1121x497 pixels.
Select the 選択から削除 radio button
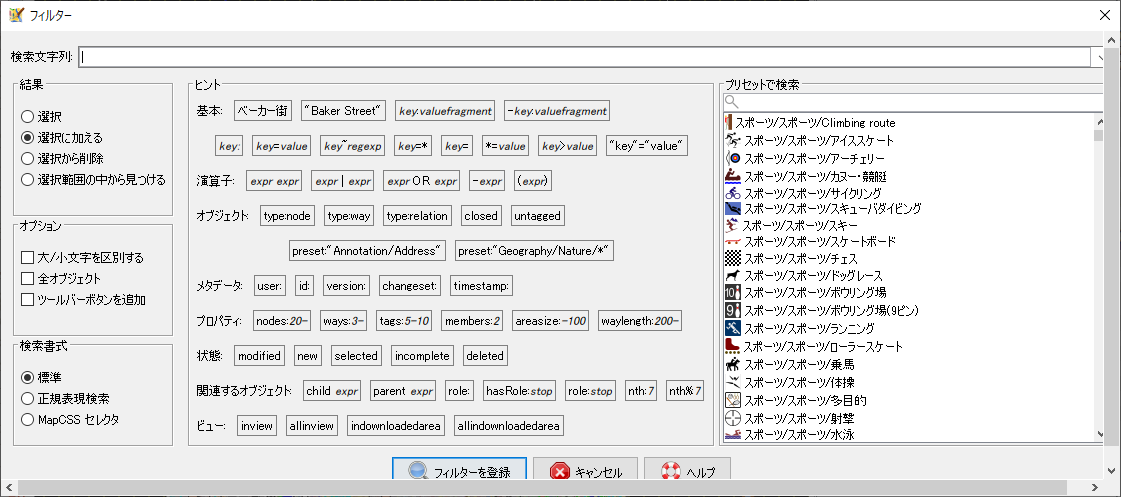(x=28, y=158)
